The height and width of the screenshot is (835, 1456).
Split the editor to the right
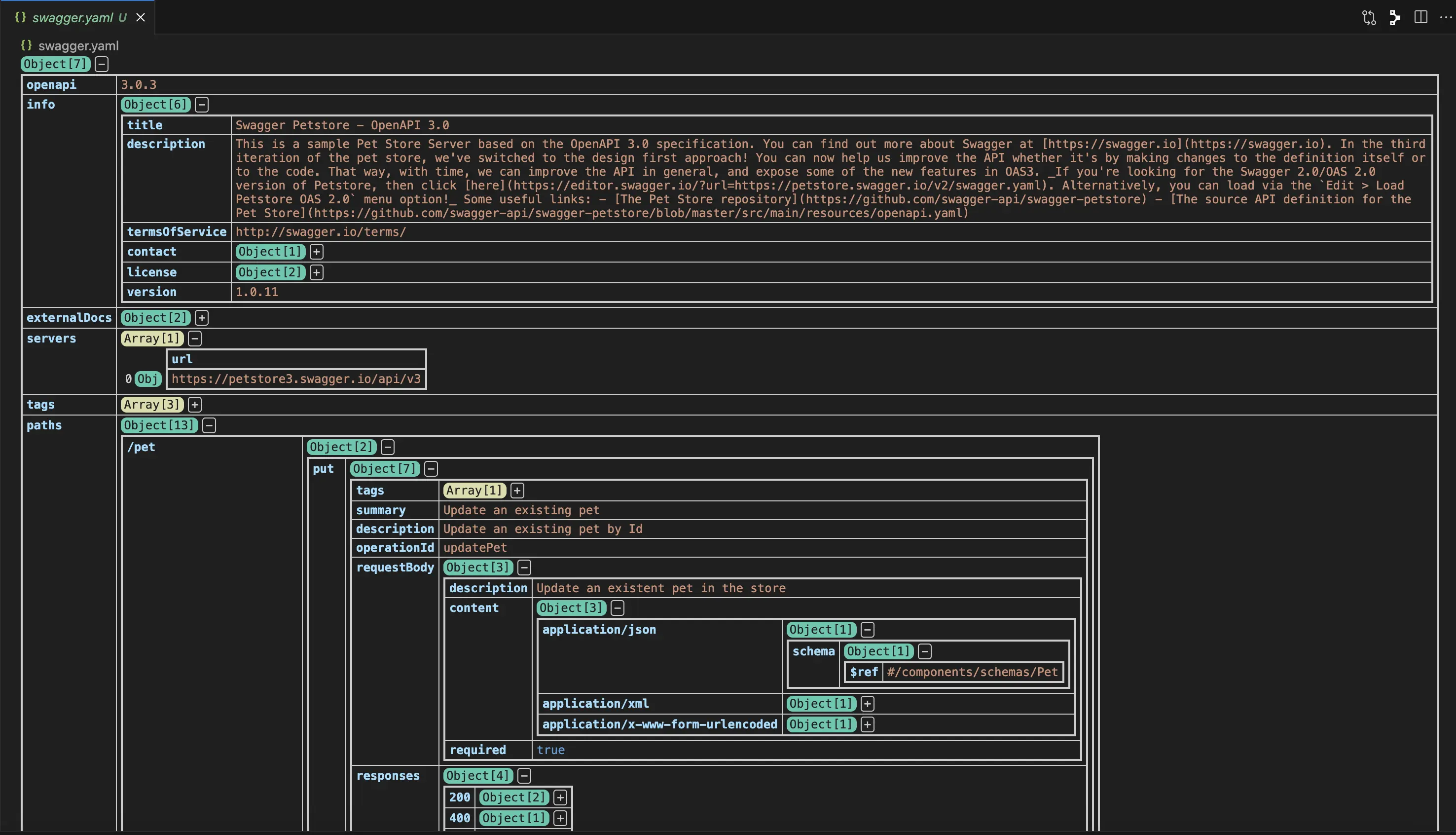point(1420,17)
